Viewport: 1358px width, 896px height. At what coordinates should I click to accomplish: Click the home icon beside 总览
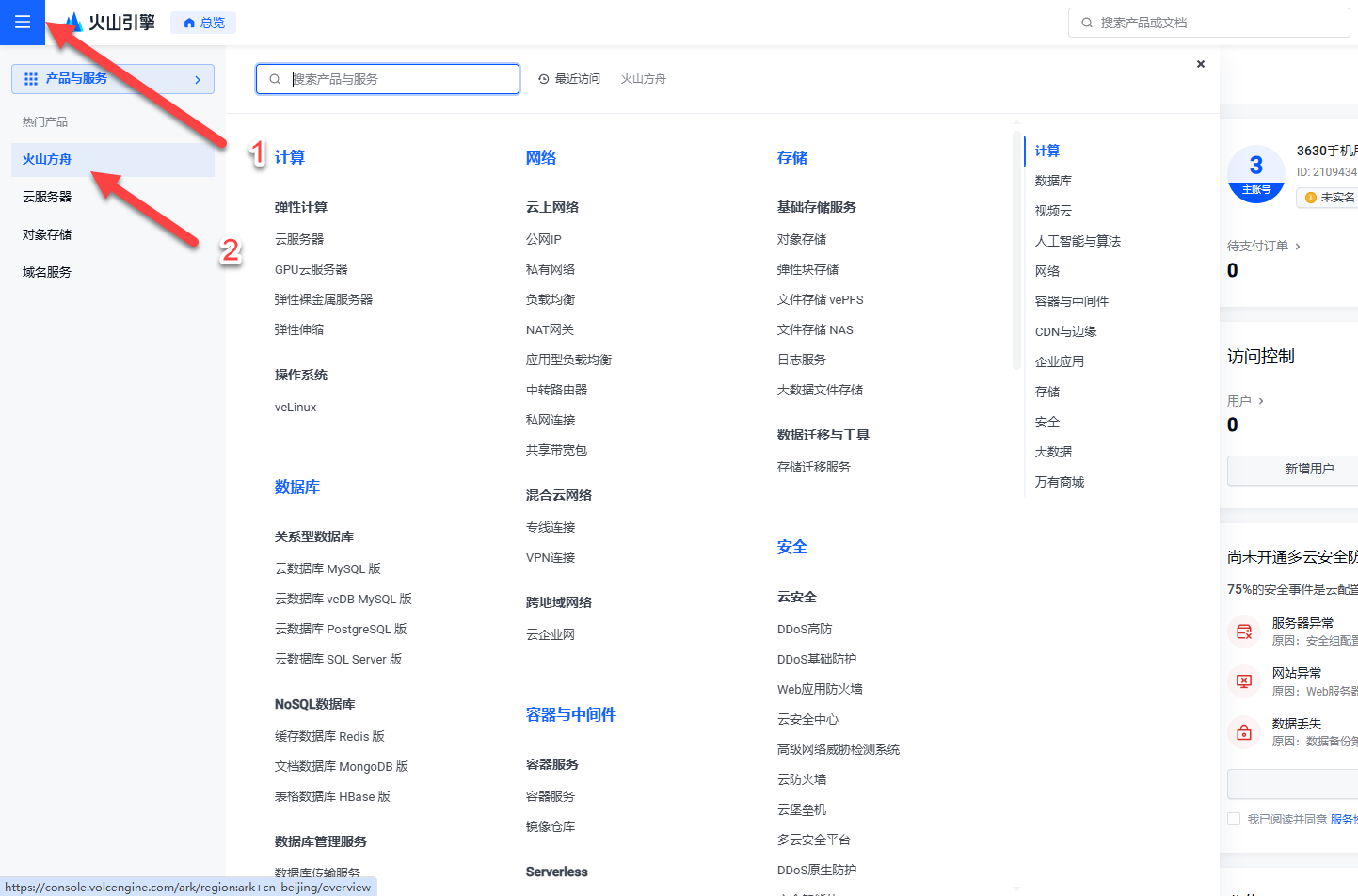click(187, 22)
